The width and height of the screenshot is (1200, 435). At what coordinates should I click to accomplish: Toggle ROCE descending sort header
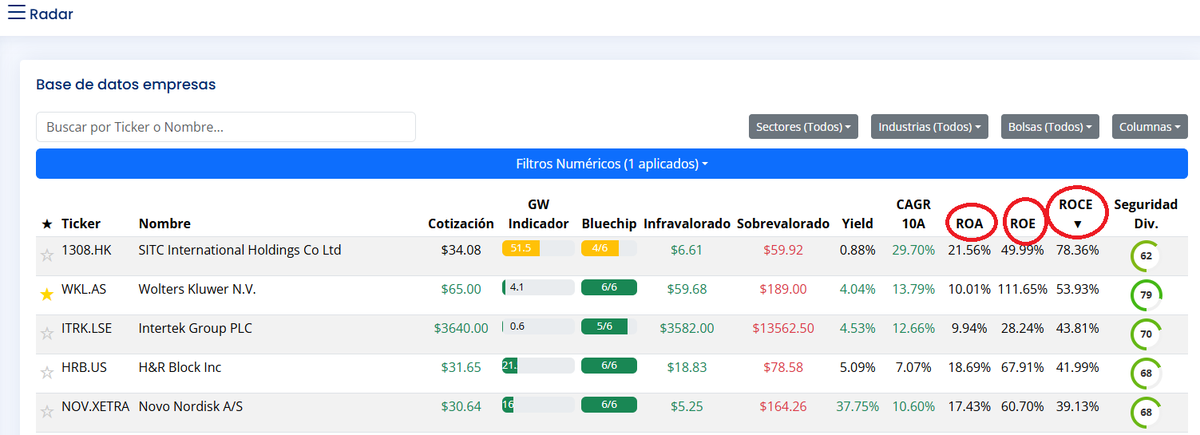[1076, 212]
